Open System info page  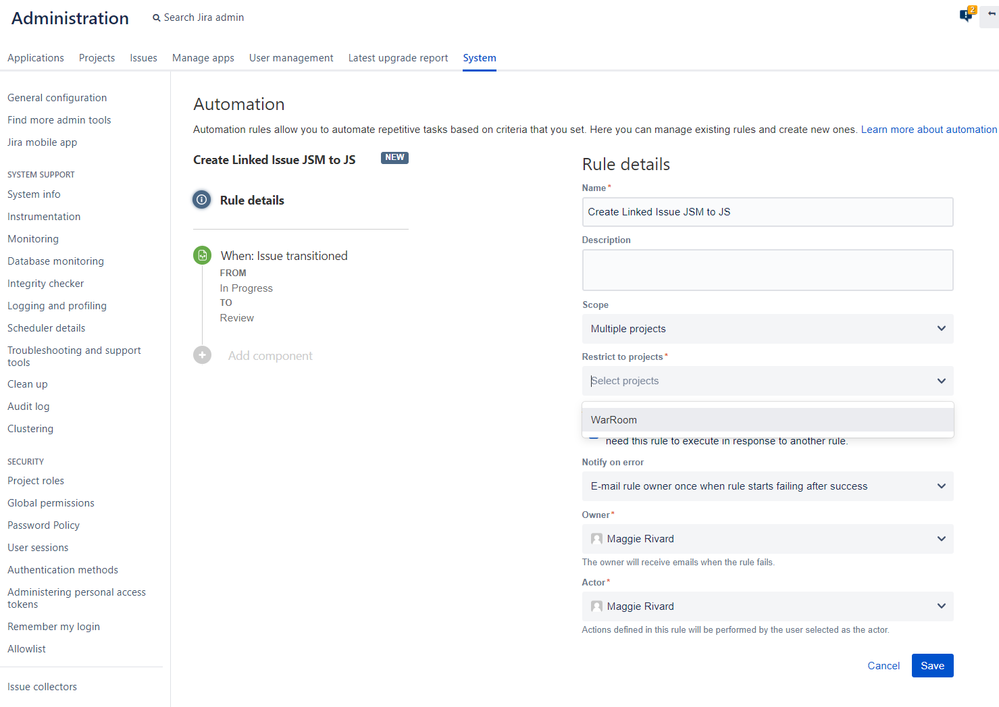pyautogui.click(x=34, y=194)
